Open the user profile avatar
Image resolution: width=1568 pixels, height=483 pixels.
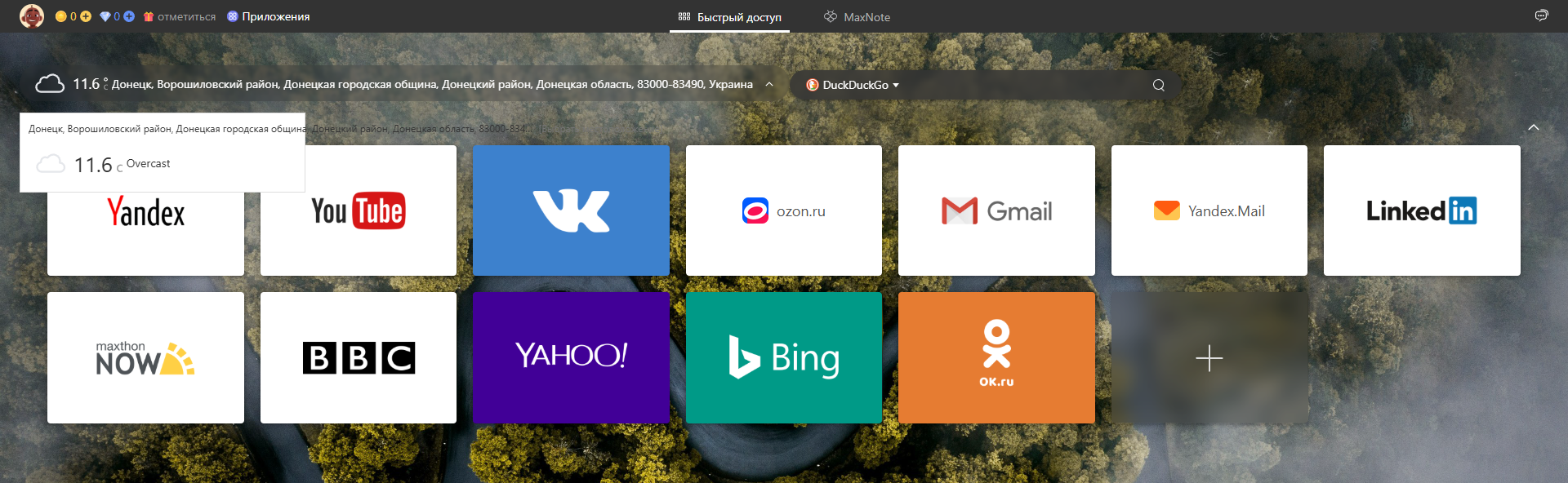coord(32,16)
